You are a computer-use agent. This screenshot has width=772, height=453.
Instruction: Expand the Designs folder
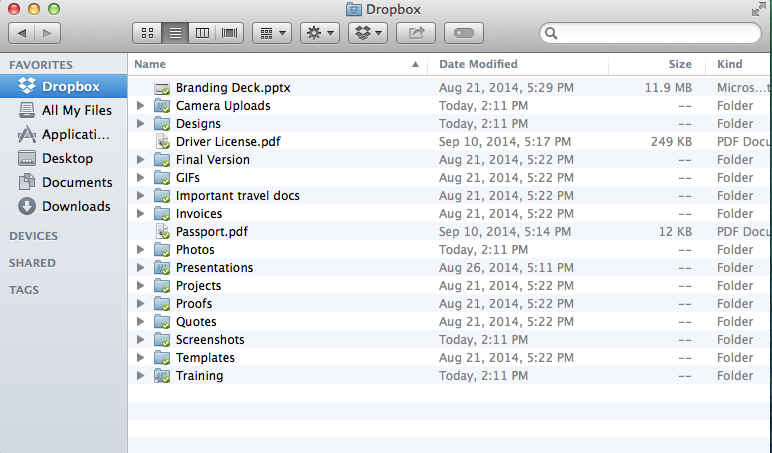tap(140, 124)
